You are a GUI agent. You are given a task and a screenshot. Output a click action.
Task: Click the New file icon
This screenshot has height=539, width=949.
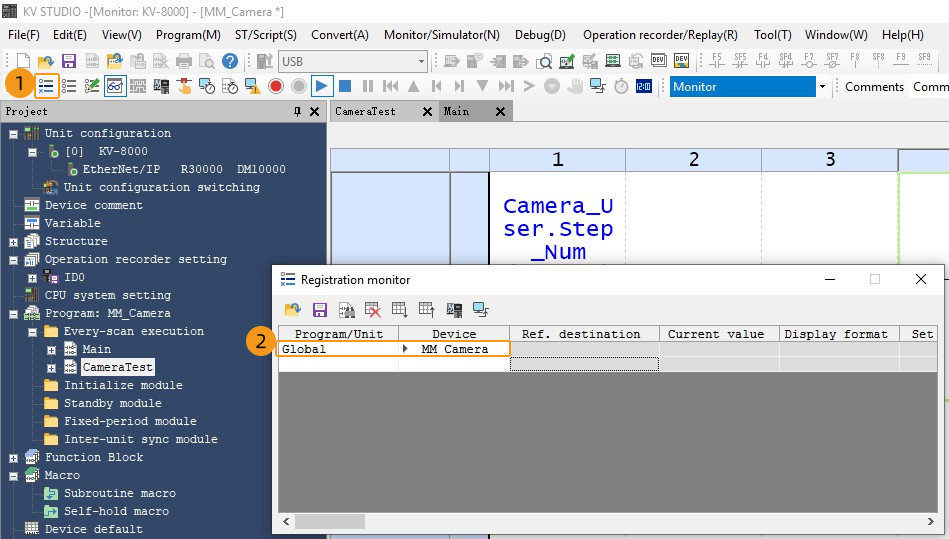click(22, 61)
